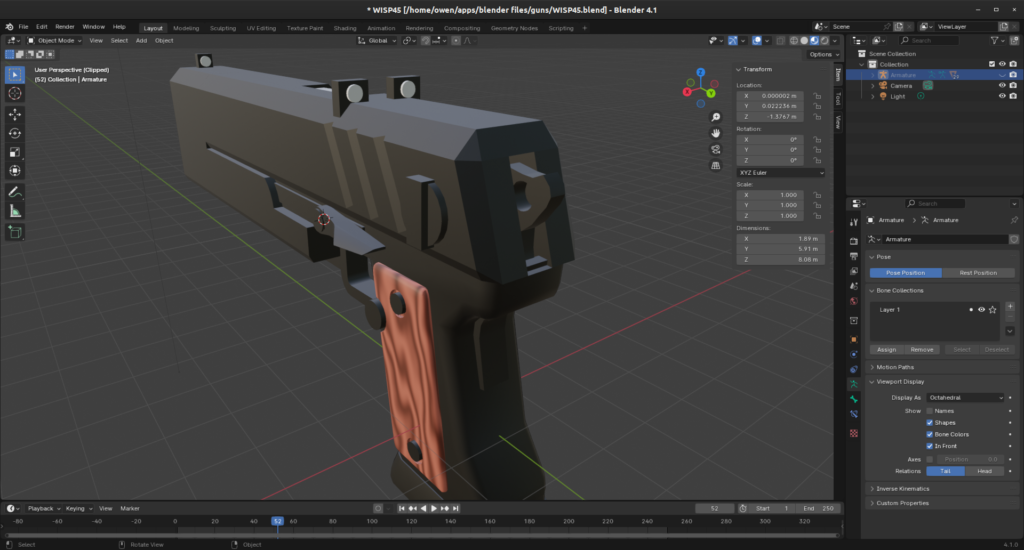Add a new bone collection with plus

pyautogui.click(x=1010, y=306)
